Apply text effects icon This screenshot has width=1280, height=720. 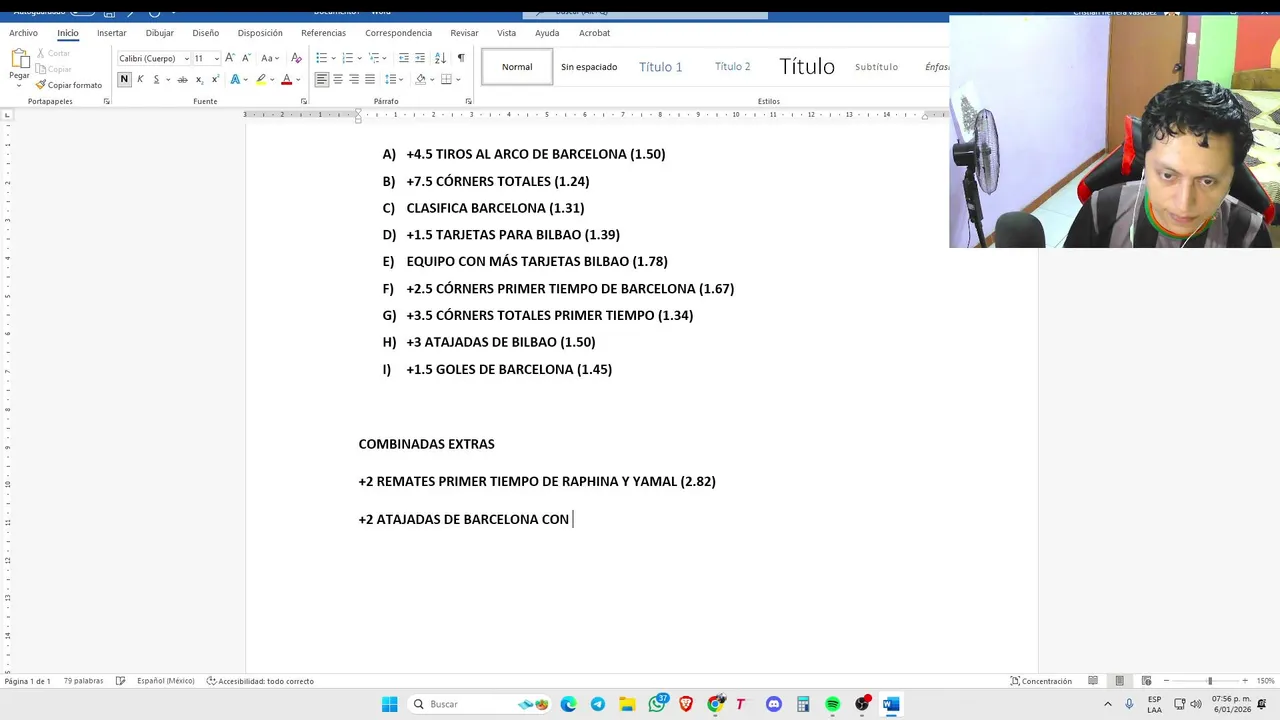point(236,79)
